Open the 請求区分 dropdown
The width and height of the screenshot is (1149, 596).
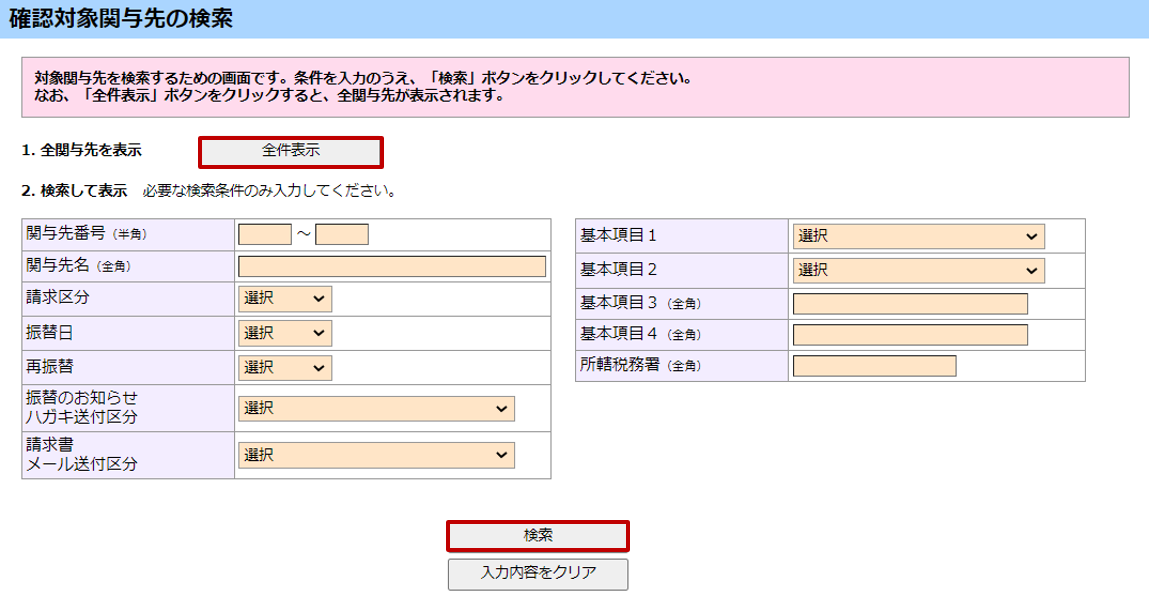pyautogui.click(x=285, y=299)
